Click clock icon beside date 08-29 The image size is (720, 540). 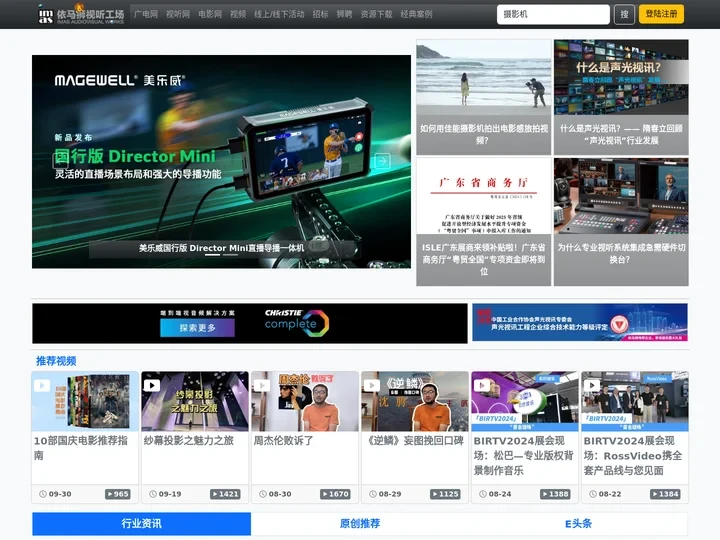[x=373, y=494]
